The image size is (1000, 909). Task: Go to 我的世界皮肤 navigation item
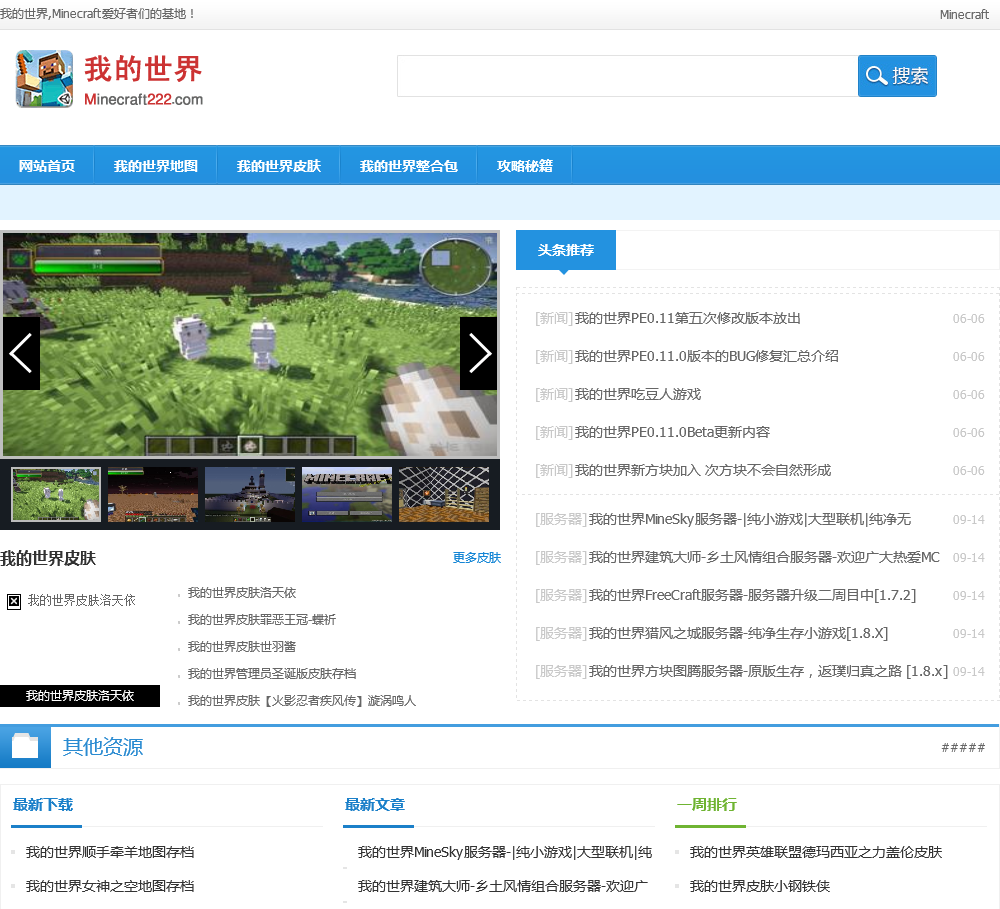[278, 166]
